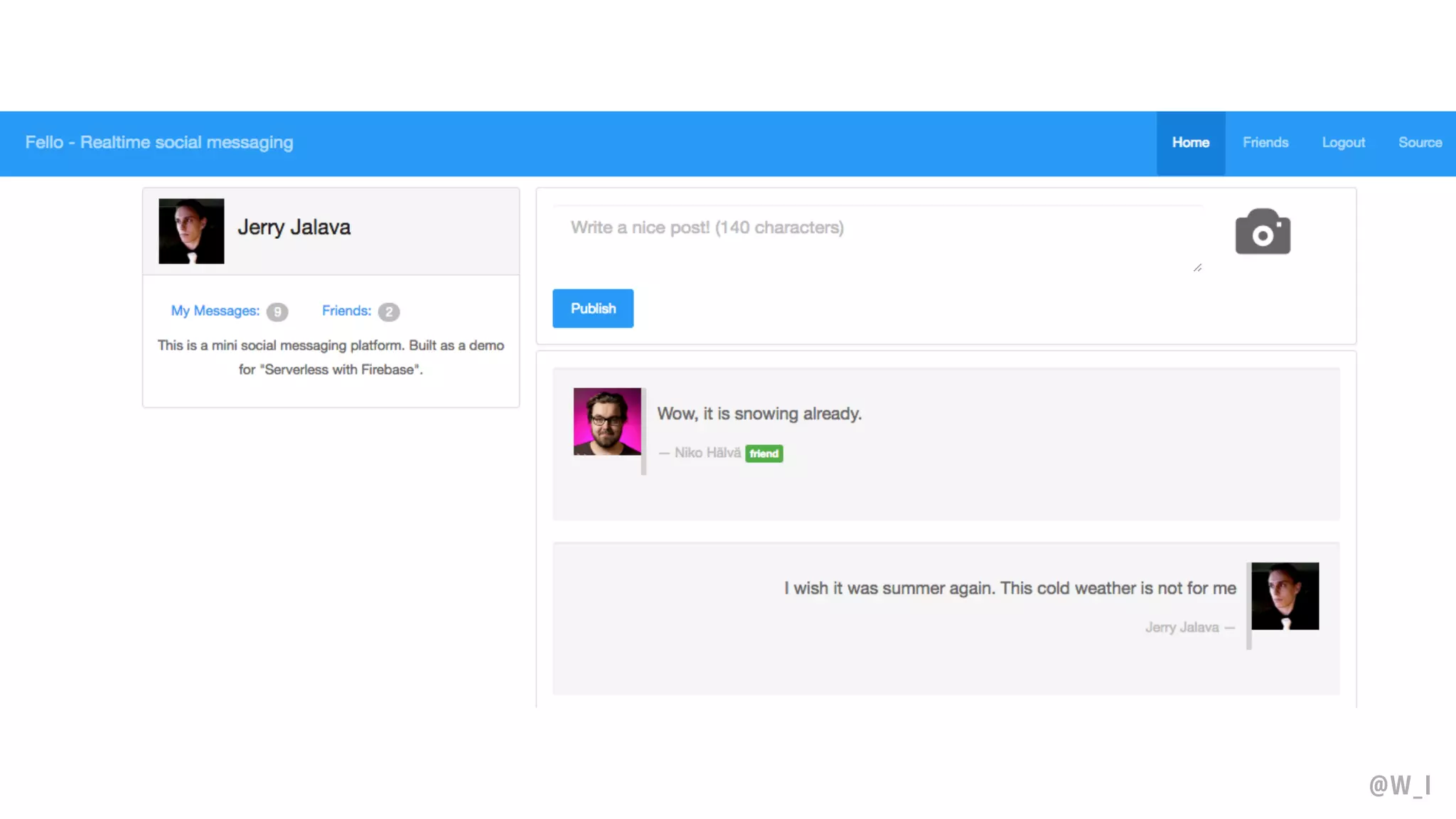Click the textarea resize handle
The height and width of the screenshot is (819, 1456).
[1197, 268]
